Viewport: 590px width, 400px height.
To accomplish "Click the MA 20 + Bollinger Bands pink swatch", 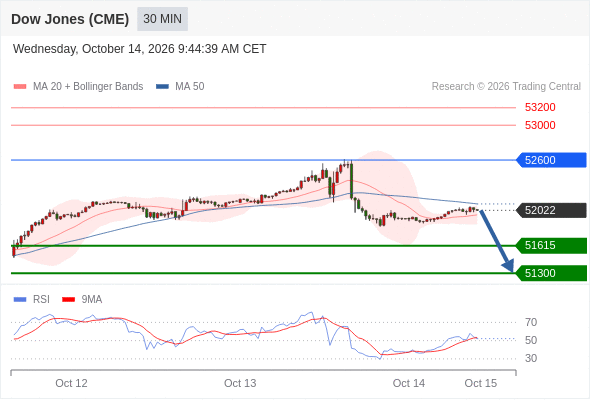I will [x=20, y=87].
